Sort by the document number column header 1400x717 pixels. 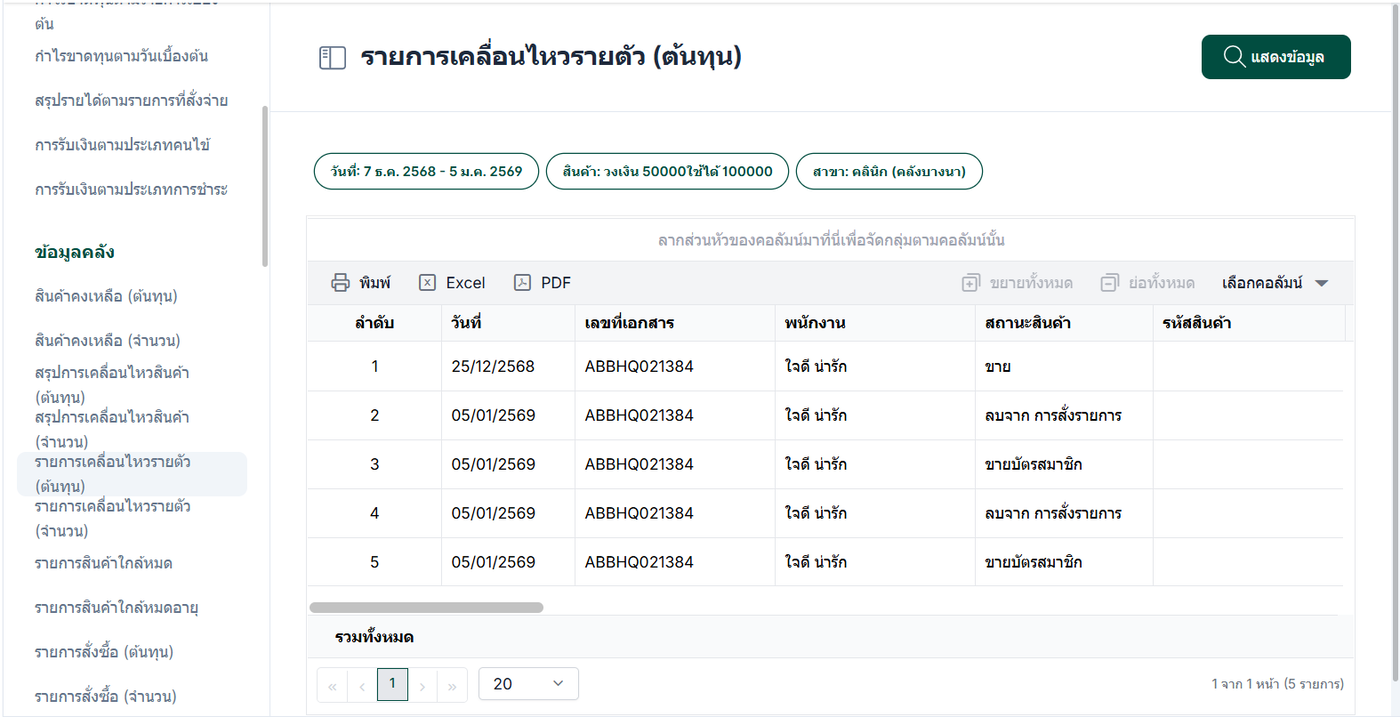point(630,323)
